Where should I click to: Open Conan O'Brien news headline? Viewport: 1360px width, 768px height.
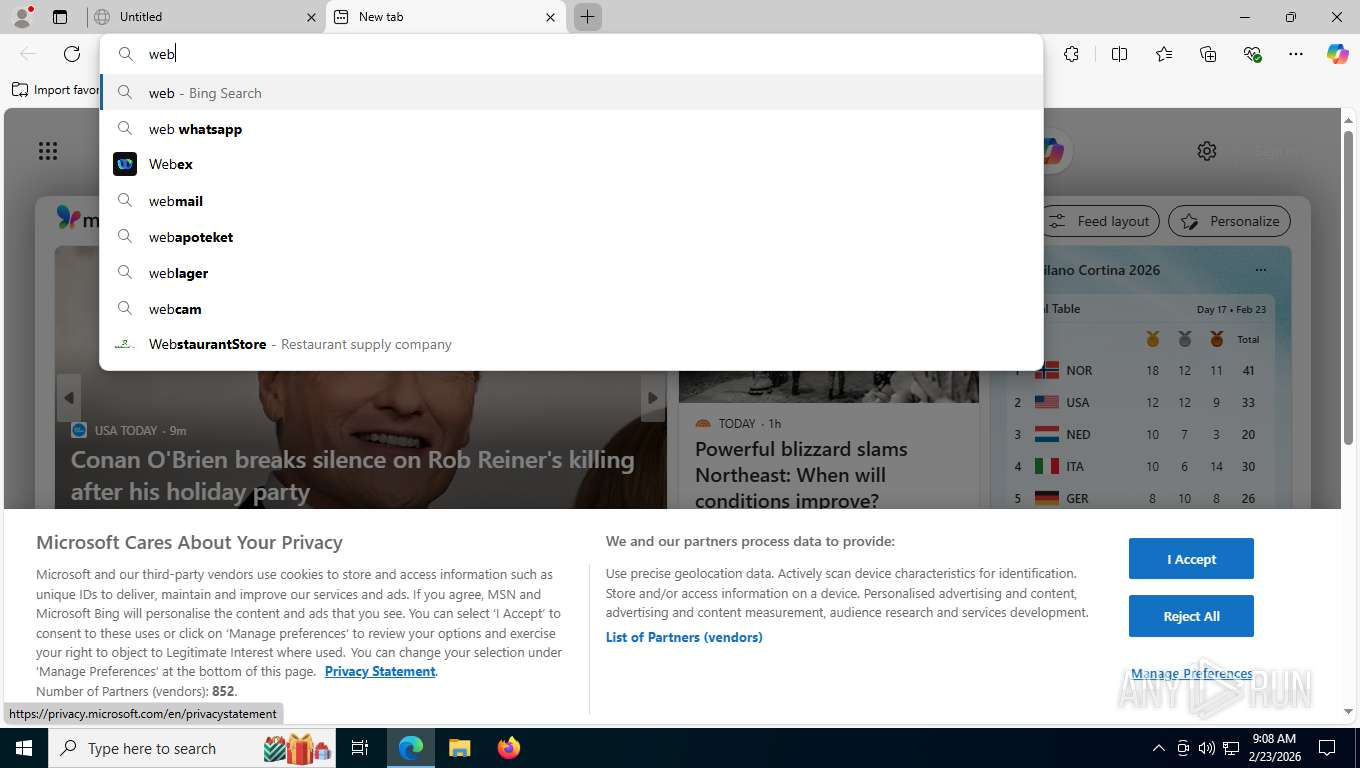(353, 475)
